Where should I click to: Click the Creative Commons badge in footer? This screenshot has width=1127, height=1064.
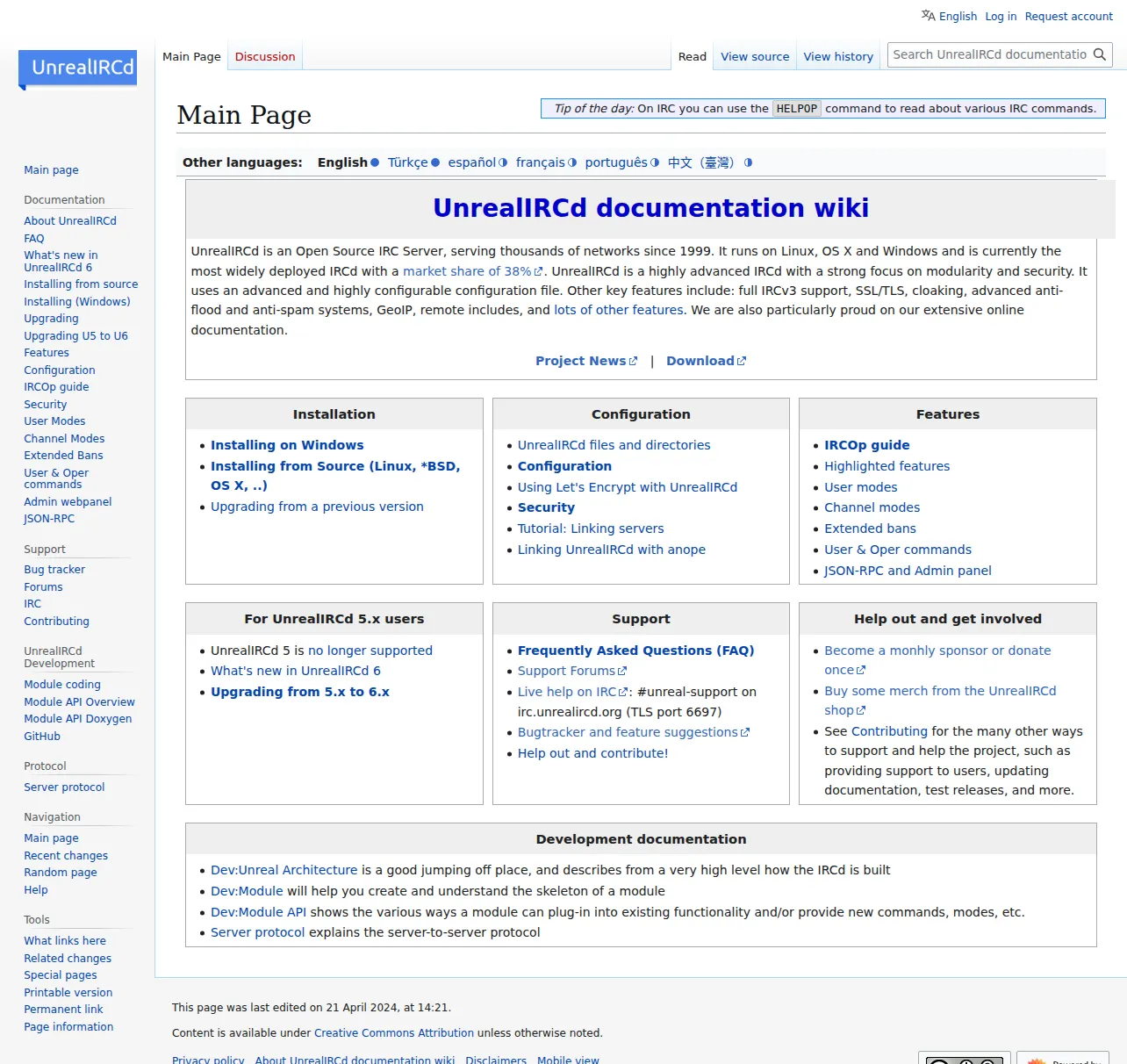coord(964,1059)
